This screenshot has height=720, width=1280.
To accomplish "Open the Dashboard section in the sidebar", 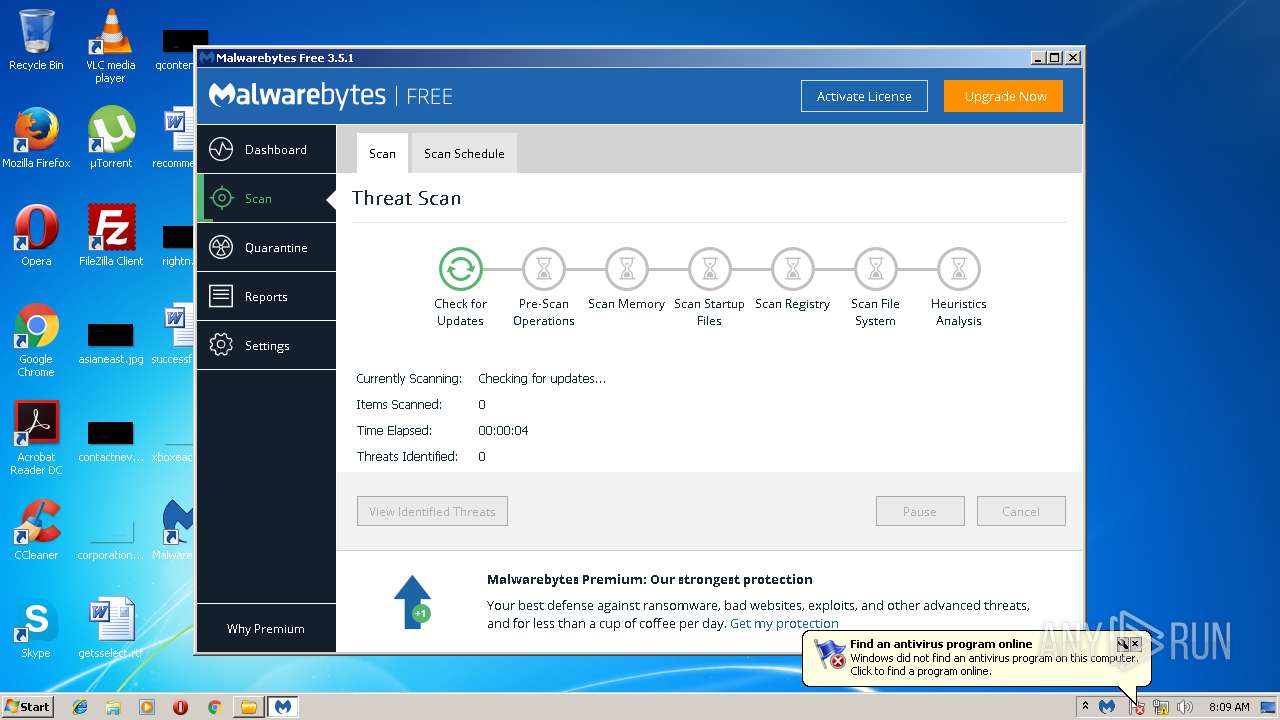I will tap(266, 150).
